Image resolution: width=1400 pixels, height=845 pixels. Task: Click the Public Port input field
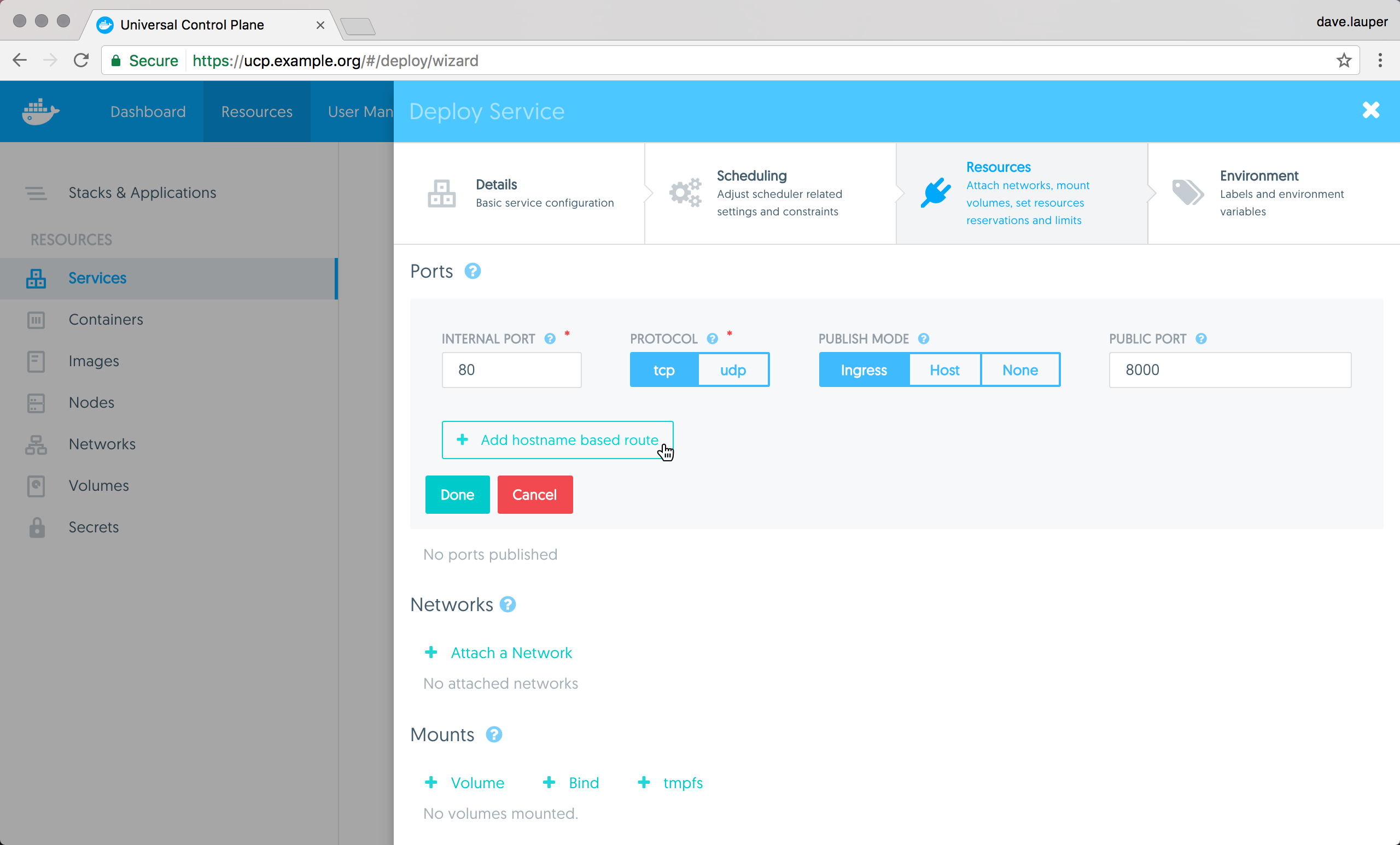pyautogui.click(x=1229, y=370)
